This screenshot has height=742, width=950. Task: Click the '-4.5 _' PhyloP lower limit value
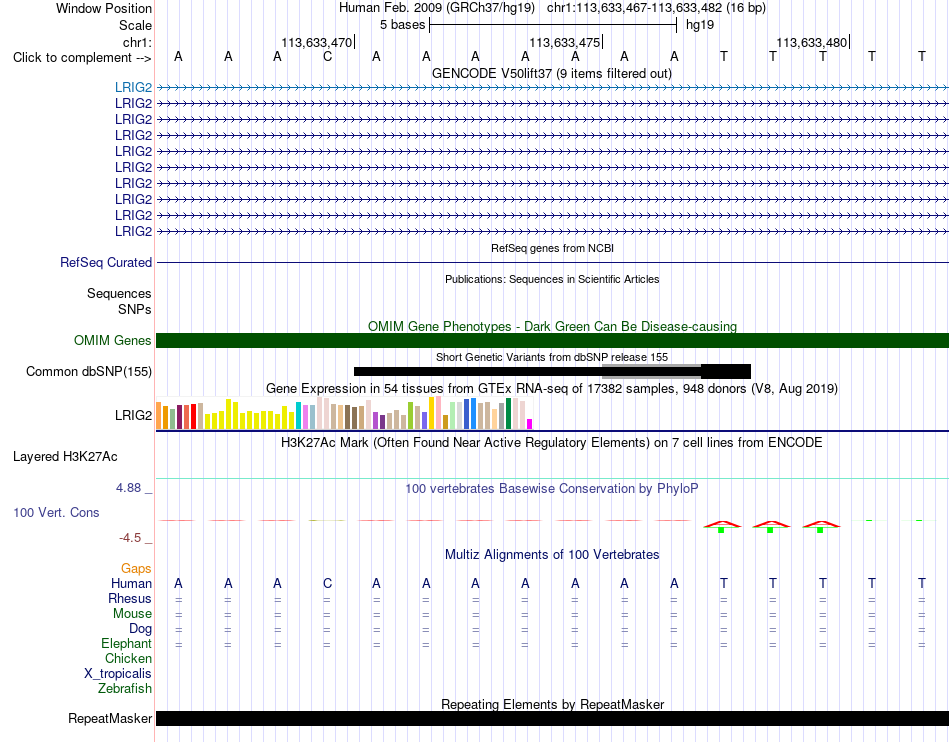[x=135, y=538]
